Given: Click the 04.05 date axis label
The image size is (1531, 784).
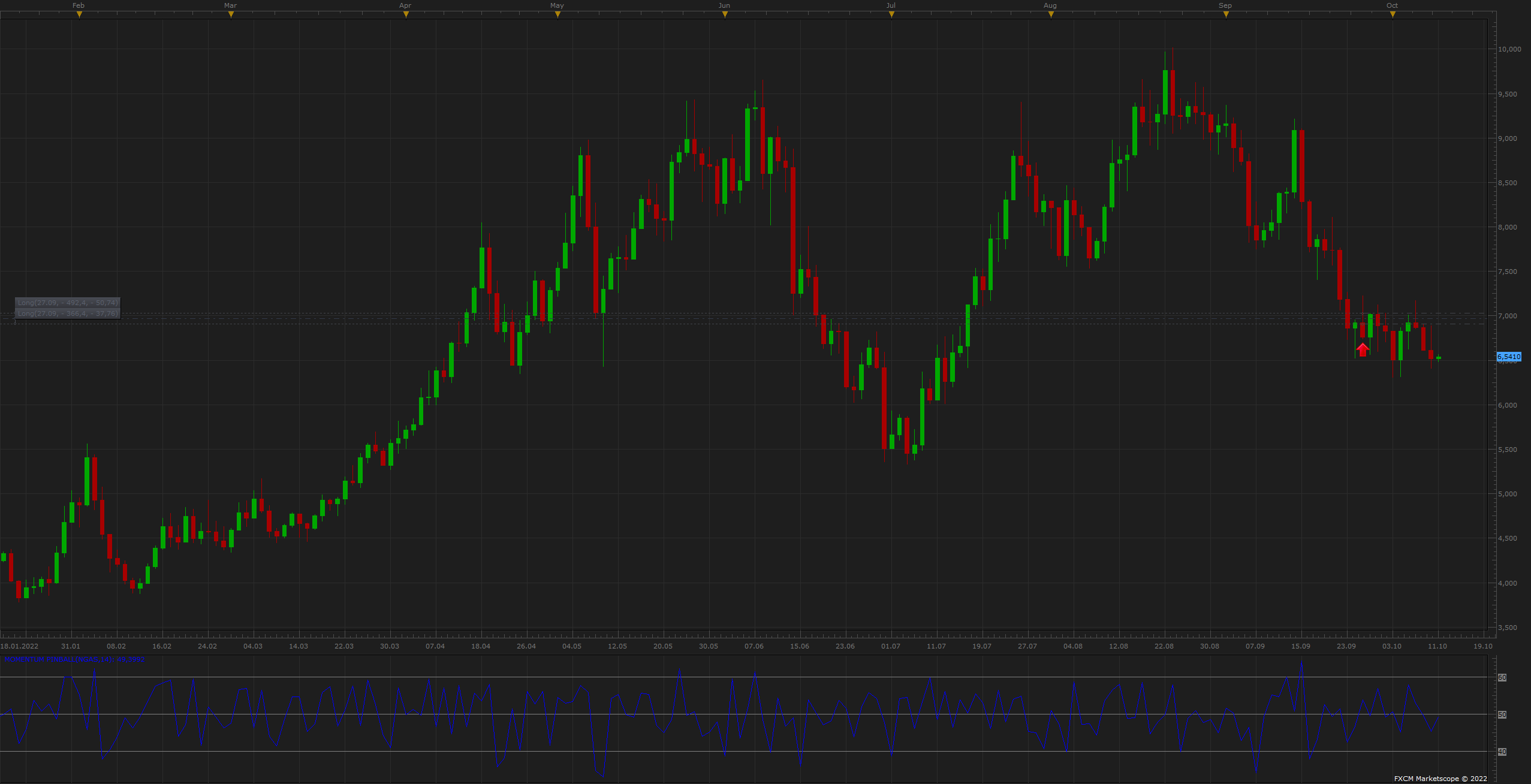Looking at the screenshot, I should coord(572,646).
